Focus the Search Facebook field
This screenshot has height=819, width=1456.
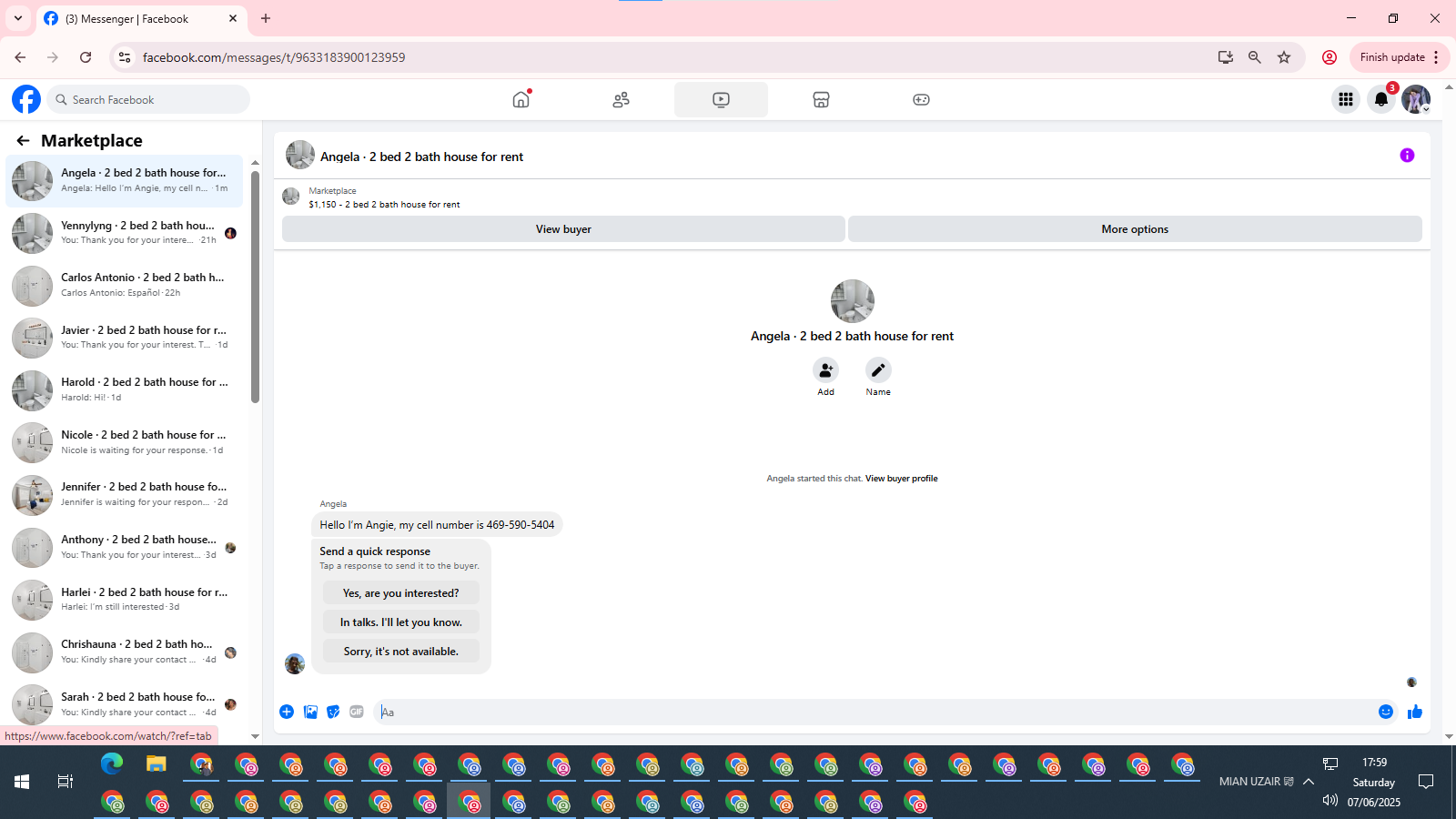coord(148,99)
